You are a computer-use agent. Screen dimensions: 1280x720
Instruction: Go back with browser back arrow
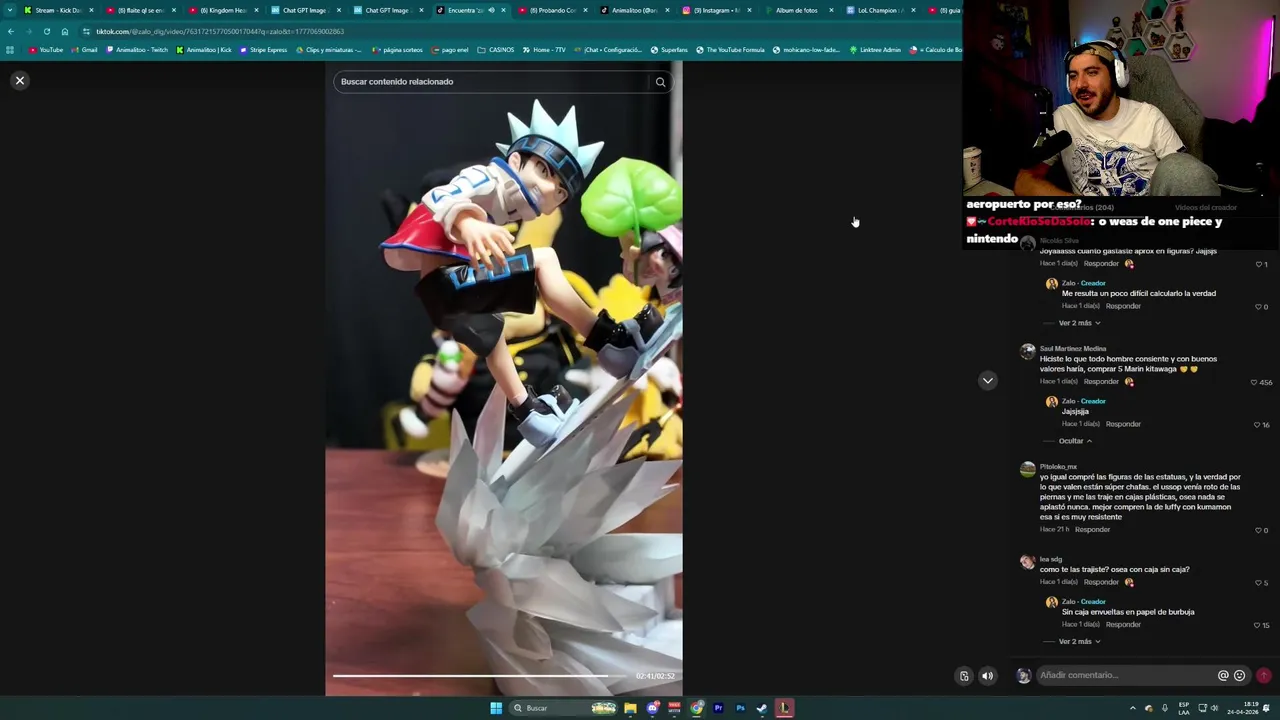[x=10, y=31]
